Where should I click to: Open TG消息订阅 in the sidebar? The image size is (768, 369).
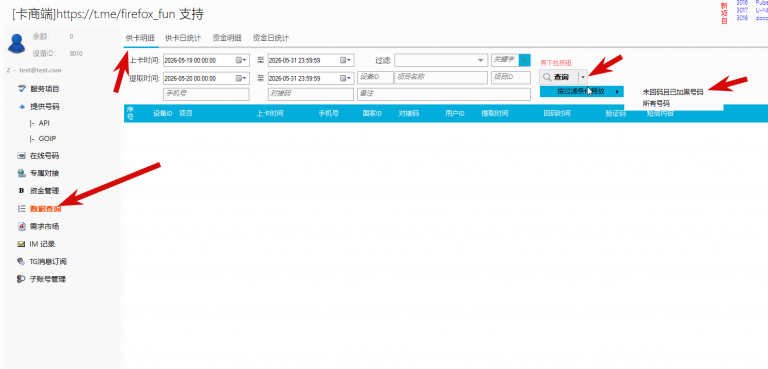point(48,262)
